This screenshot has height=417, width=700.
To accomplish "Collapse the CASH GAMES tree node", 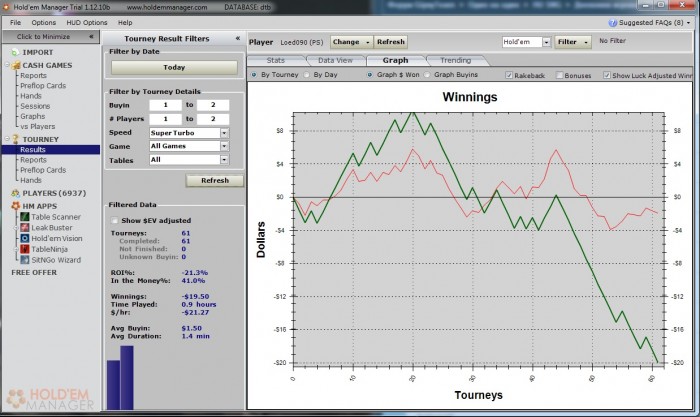I will pos(7,65).
